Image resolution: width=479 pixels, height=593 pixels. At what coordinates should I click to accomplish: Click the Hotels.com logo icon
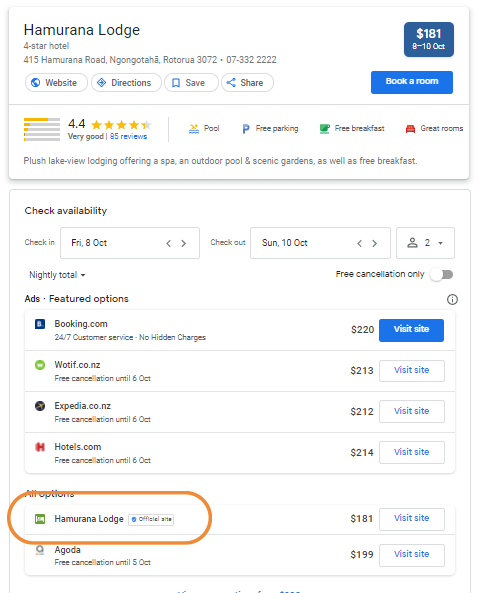tap(40, 447)
